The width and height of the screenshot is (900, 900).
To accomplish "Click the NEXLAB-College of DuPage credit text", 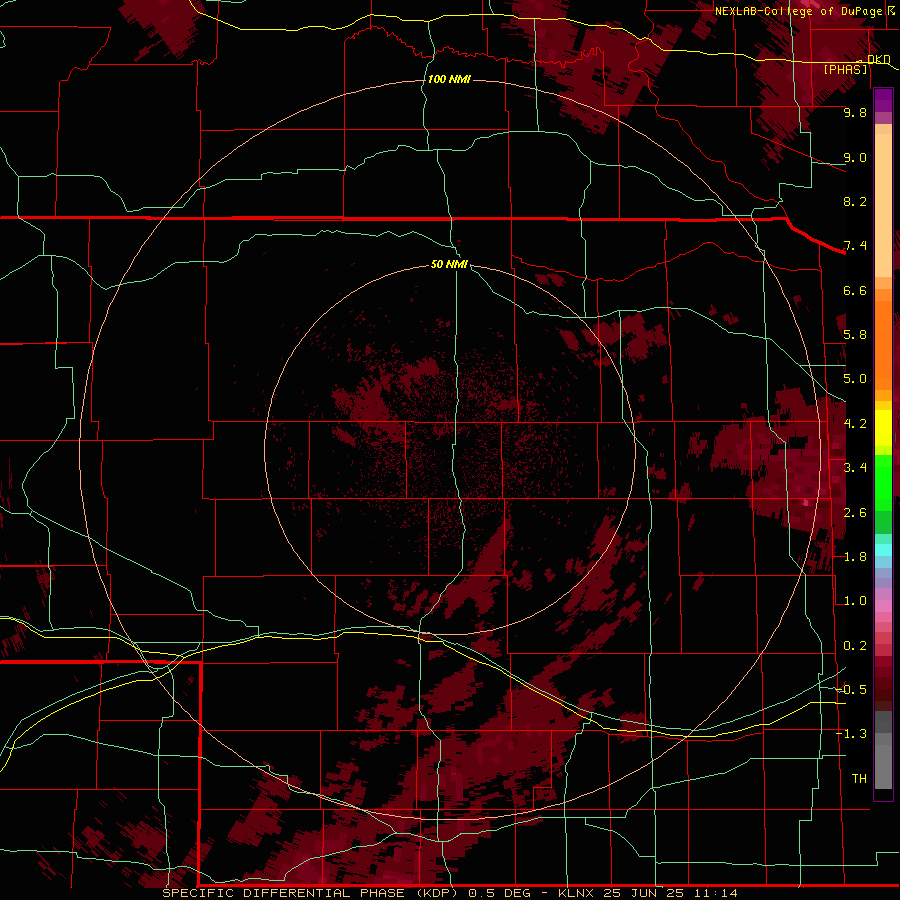I will pyautogui.click(x=798, y=11).
